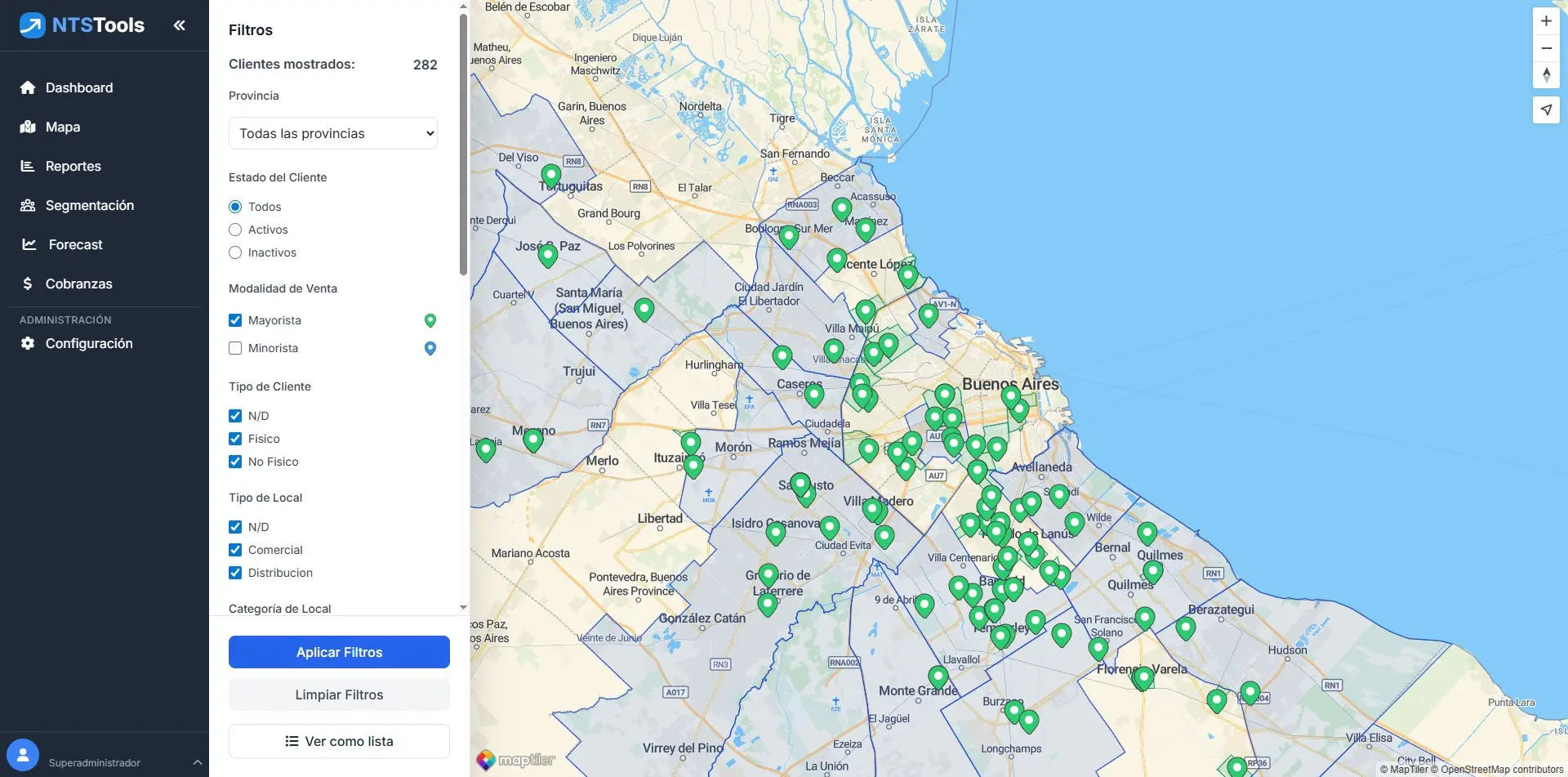This screenshot has height=777, width=1568.
Task: Click the locate-me arrow on the map
Action: tap(1546, 109)
